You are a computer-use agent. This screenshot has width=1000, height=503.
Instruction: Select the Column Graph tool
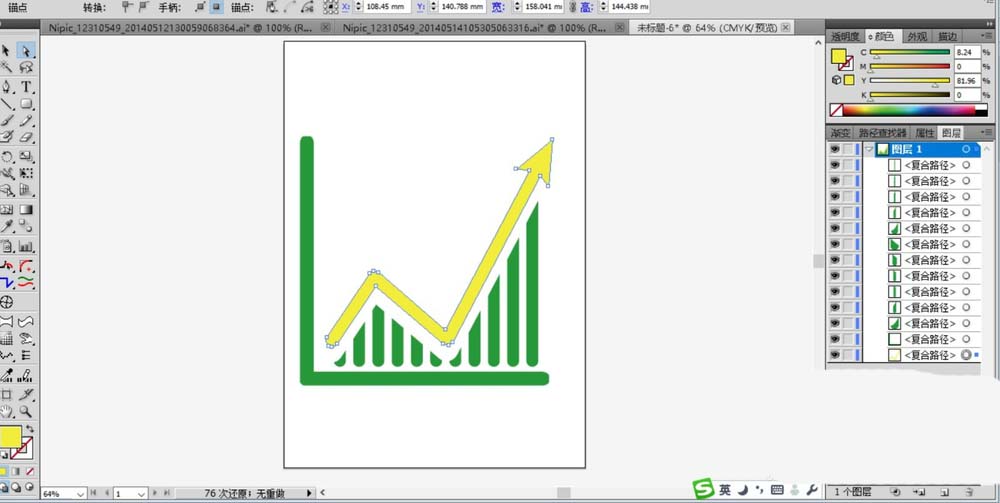tap(26, 246)
